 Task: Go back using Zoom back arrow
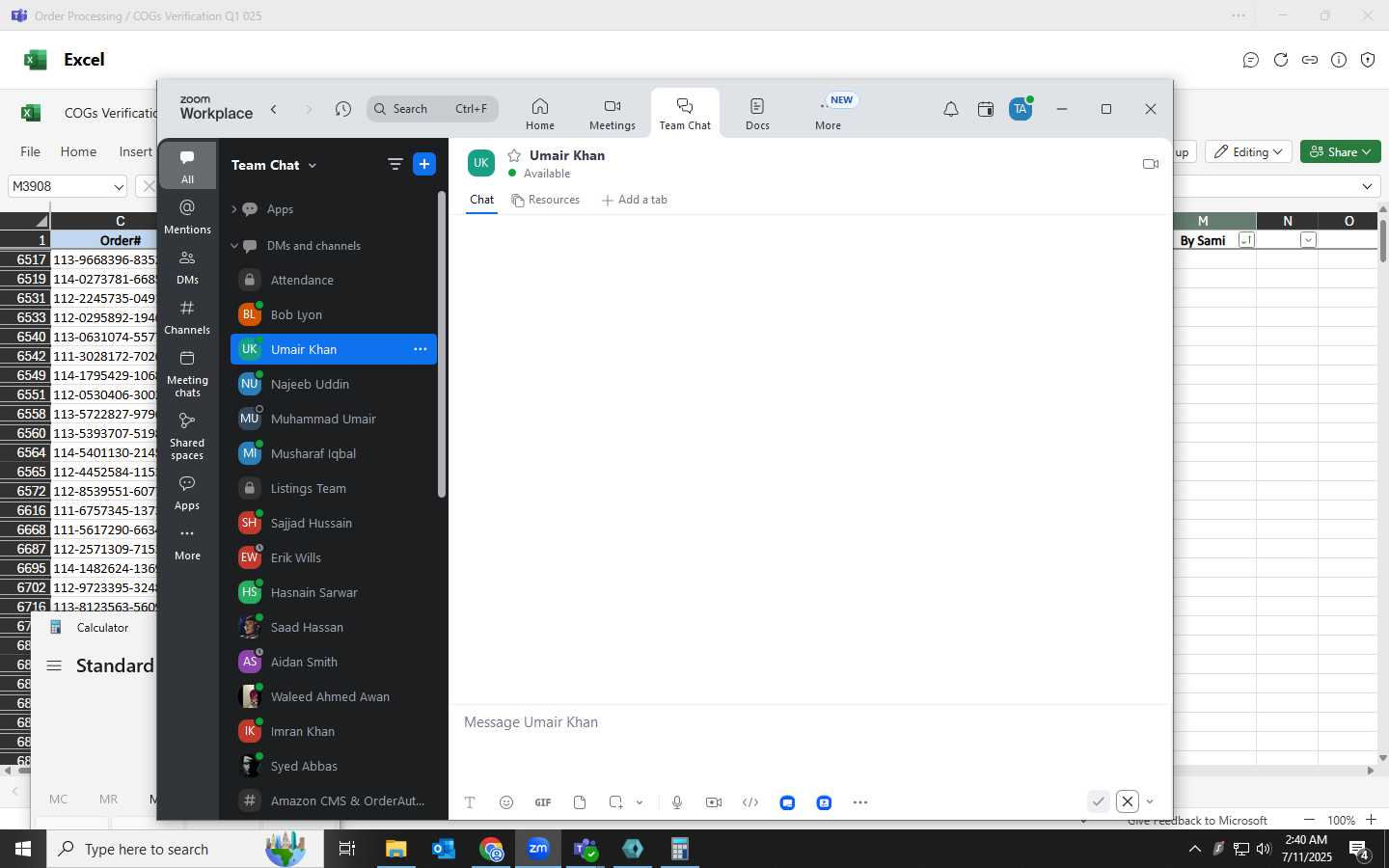tap(274, 109)
